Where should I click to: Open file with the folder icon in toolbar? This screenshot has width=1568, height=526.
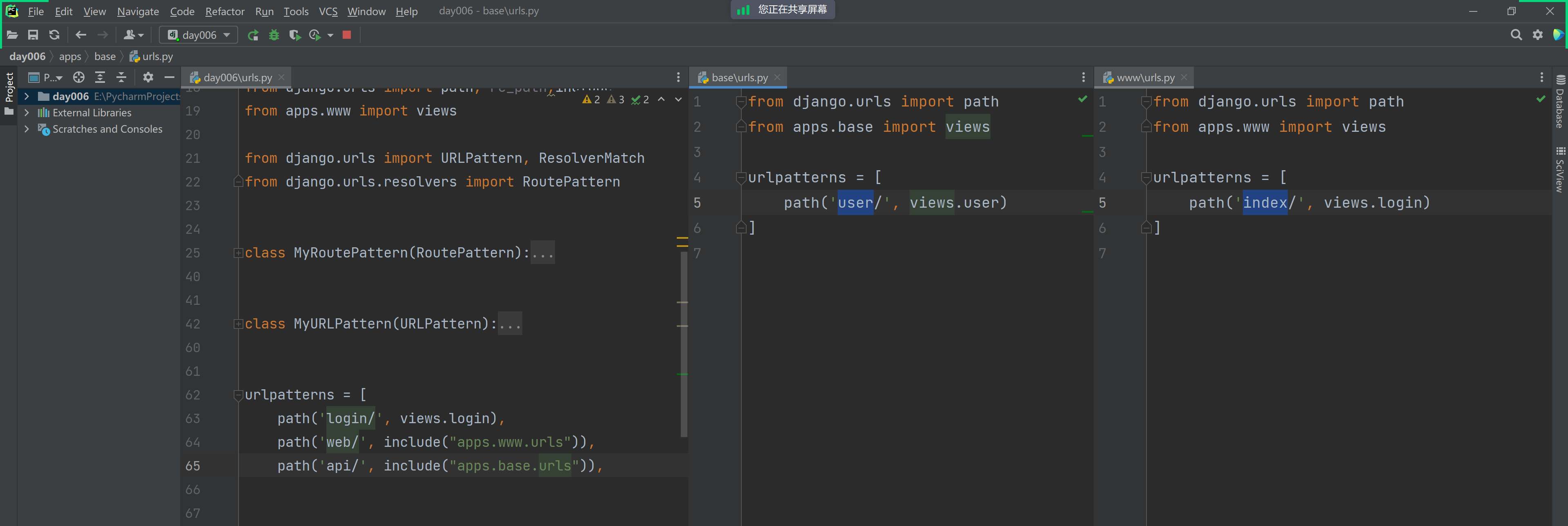pyautogui.click(x=12, y=35)
